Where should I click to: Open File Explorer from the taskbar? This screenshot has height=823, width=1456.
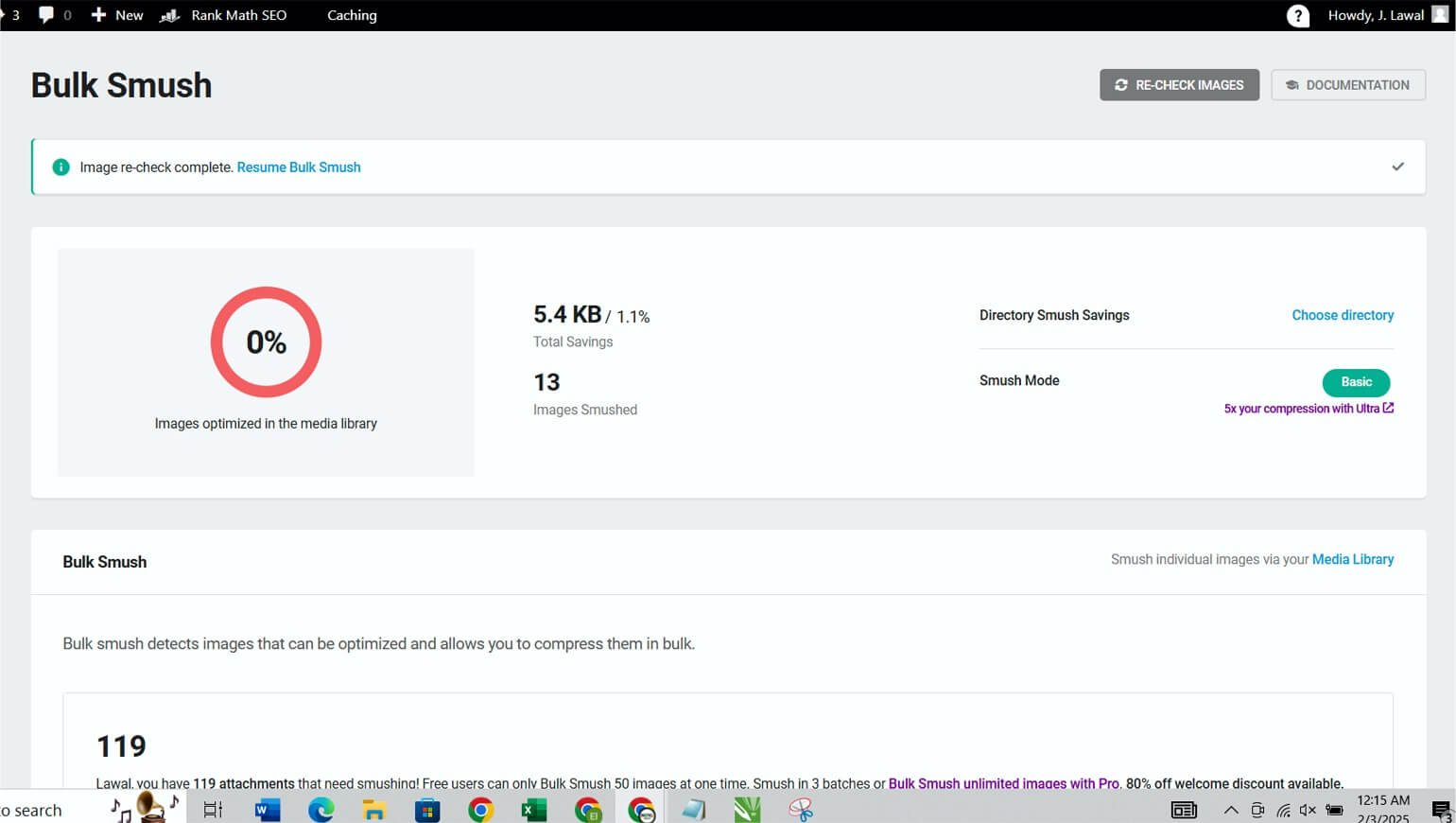pos(374,810)
